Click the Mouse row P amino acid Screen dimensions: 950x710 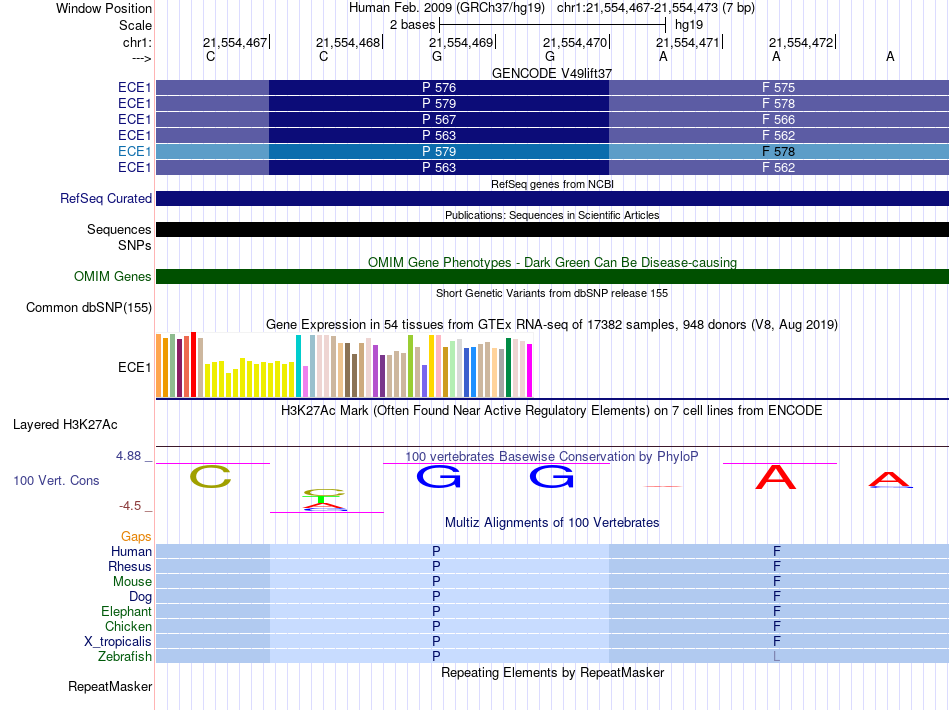coord(436,582)
